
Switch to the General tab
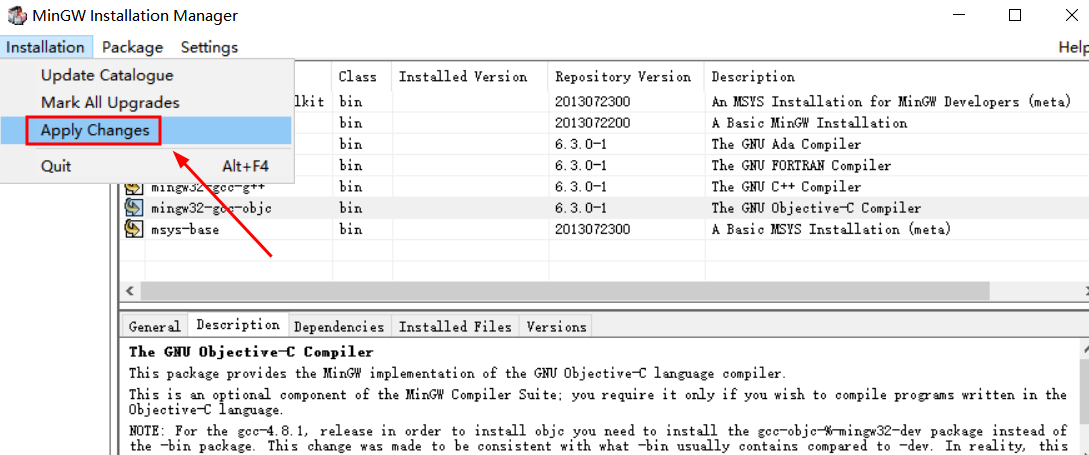(x=154, y=326)
